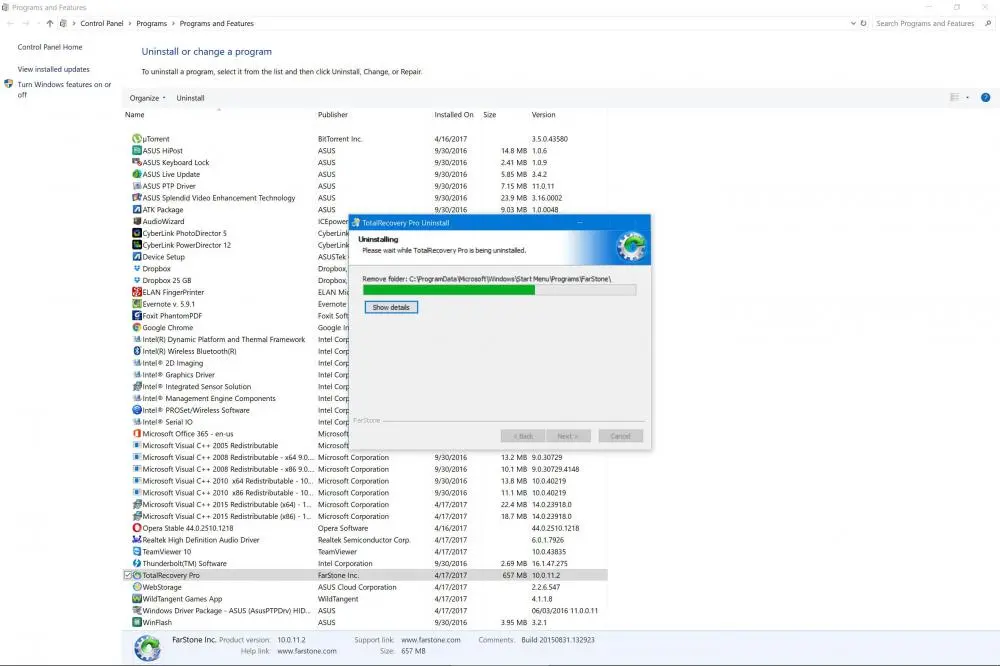Click the Next button in uninstaller
Image resolution: width=1000 pixels, height=666 pixels.
(x=567, y=436)
